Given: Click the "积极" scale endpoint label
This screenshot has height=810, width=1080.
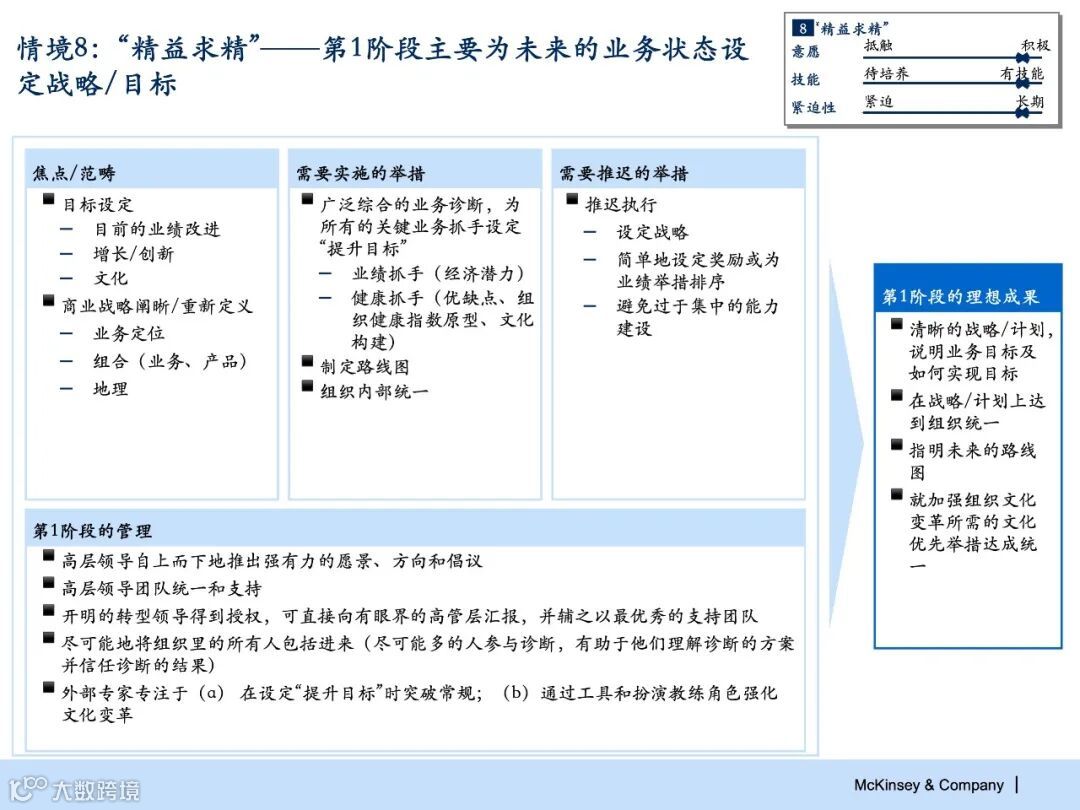Looking at the screenshot, I should coord(1035,45).
